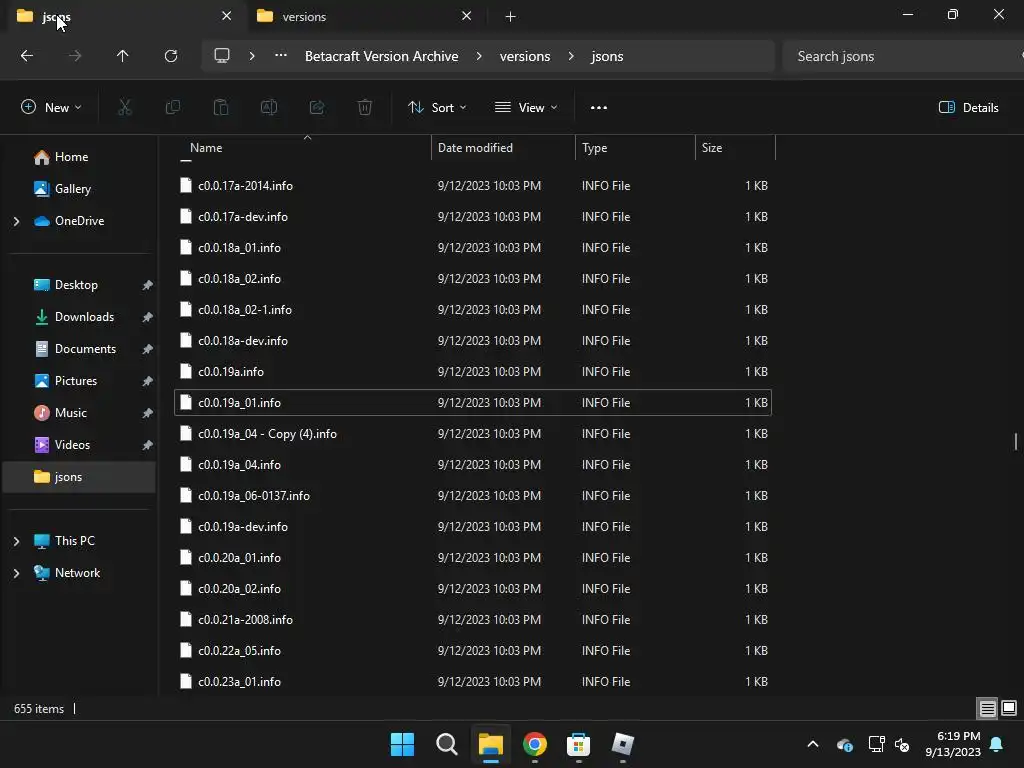Click the Cut toolbar icon
This screenshot has width=1024, height=768.
[x=124, y=108]
